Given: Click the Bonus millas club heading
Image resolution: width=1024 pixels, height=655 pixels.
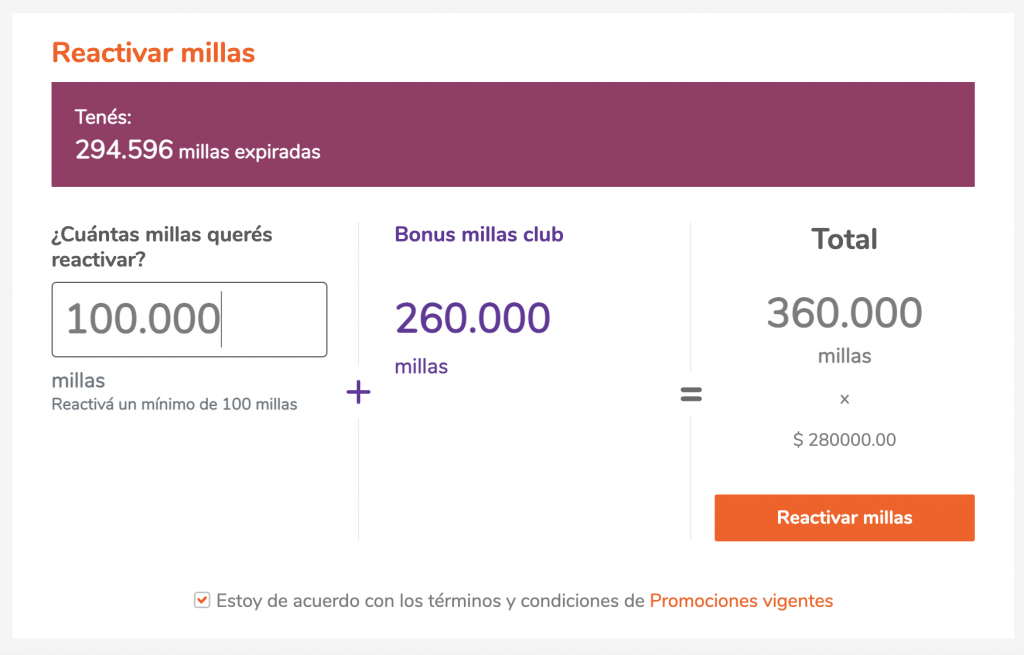Looking at the screenshot, I should pyautogui.click(x=479, y=234).
